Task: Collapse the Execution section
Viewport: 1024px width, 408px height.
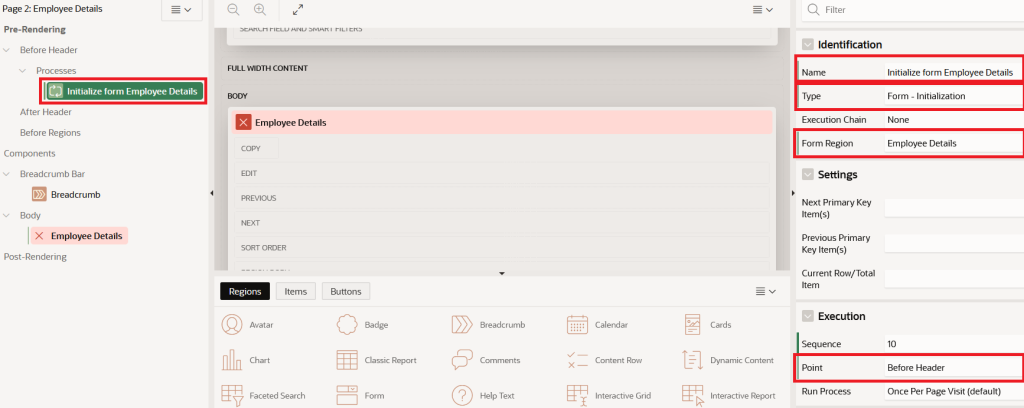Action: (808, 316)
